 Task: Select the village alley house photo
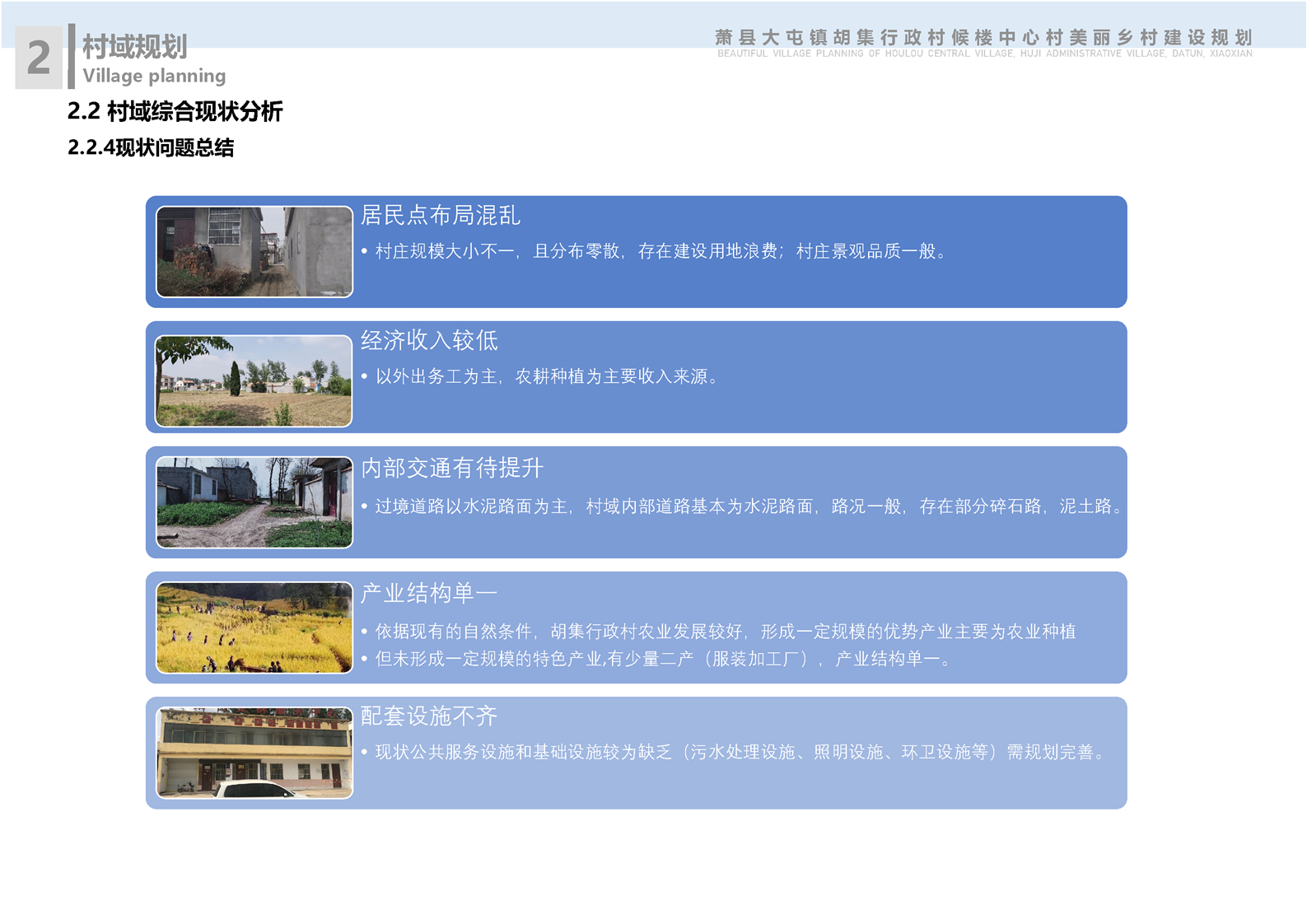pyautogui.click(x=254, y=251)
